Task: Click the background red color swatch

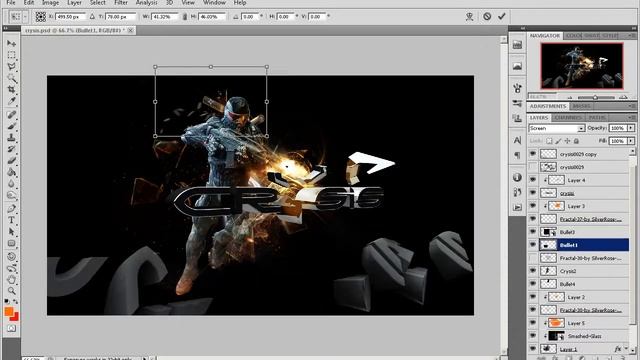Action: point(16,317)
